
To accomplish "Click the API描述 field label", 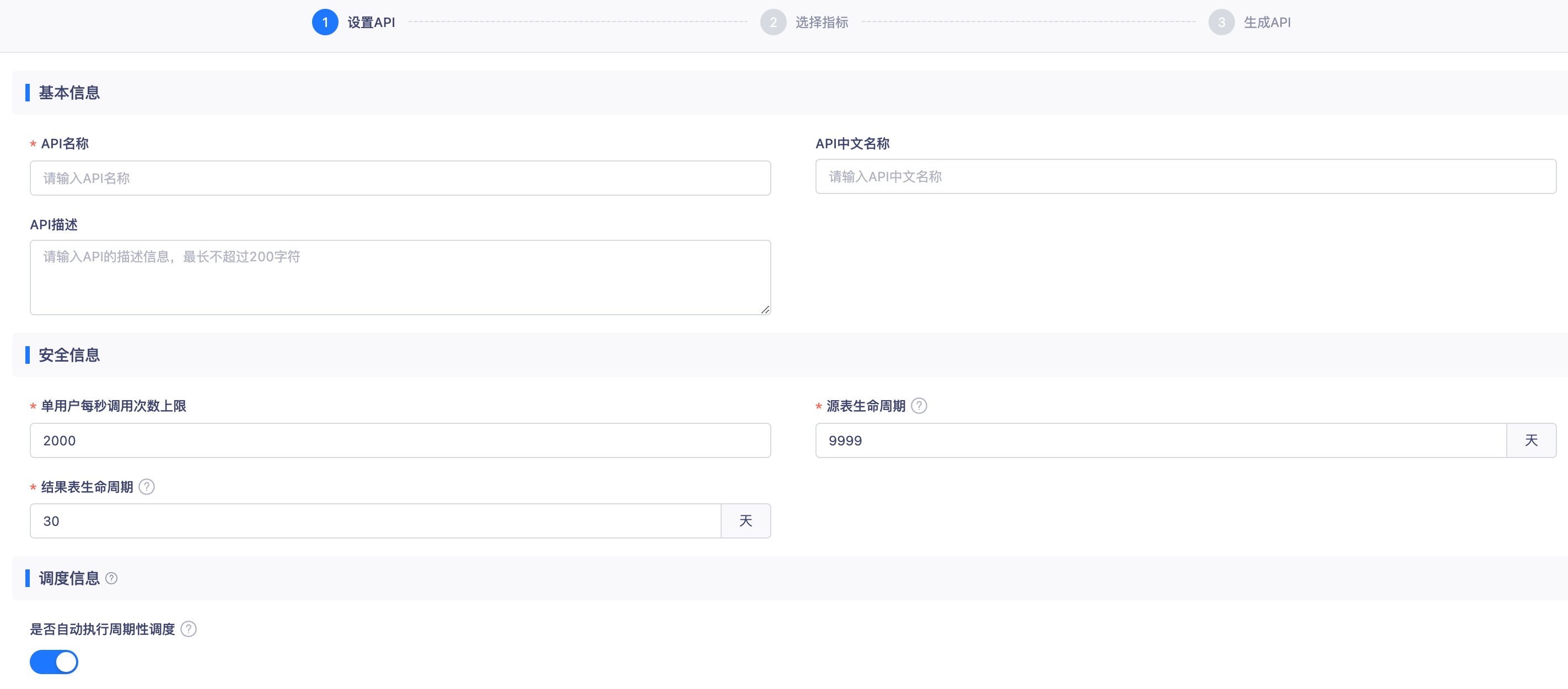I will (53, 224).
